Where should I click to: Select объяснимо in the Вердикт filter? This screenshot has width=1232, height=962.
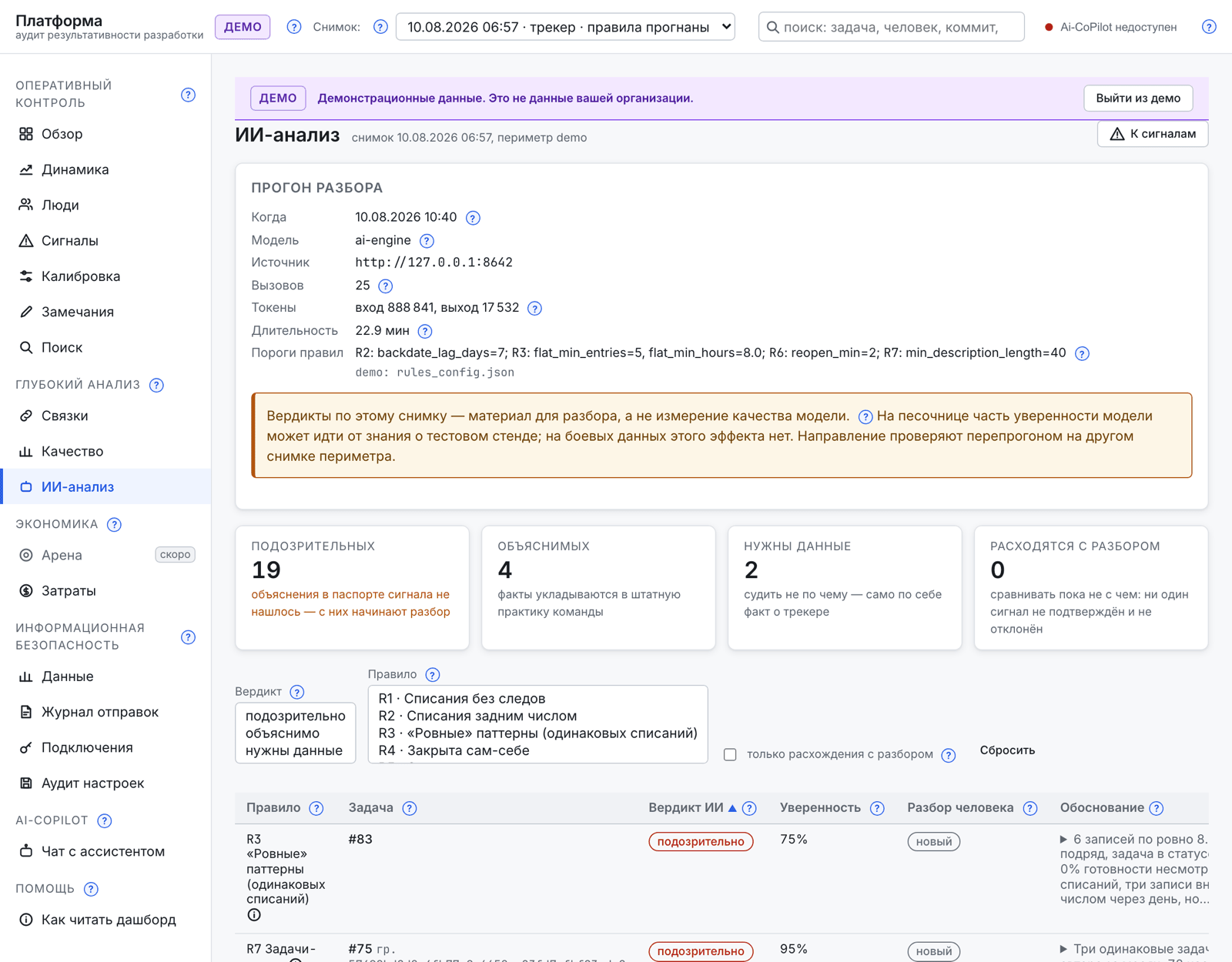click(x=296, y=733)
